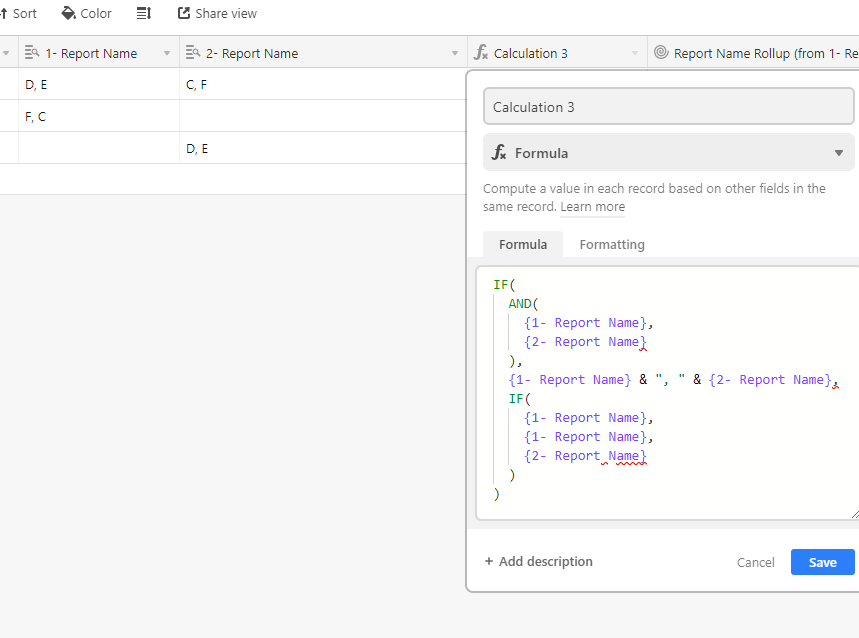The height and width of the screenshot is (638, 859).
Task: Click the Calculation 3 field name input
Action: pyautogui.click(x=668, y=107)
